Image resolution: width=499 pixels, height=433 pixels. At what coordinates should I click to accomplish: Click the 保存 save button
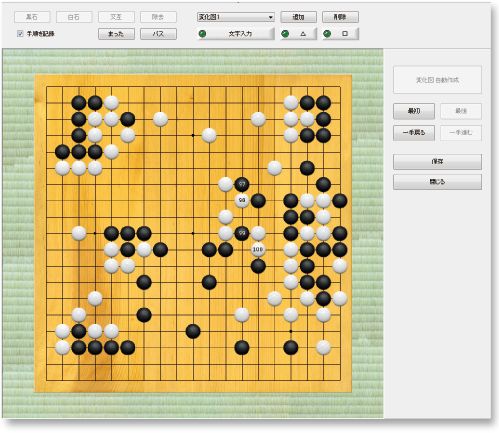437,161
